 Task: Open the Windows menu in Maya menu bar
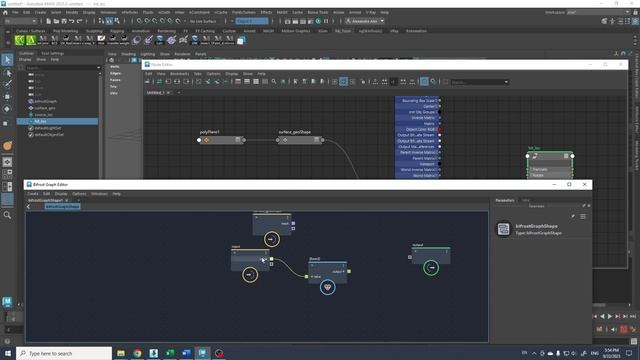pyautogui.click(x=108, y=13)
